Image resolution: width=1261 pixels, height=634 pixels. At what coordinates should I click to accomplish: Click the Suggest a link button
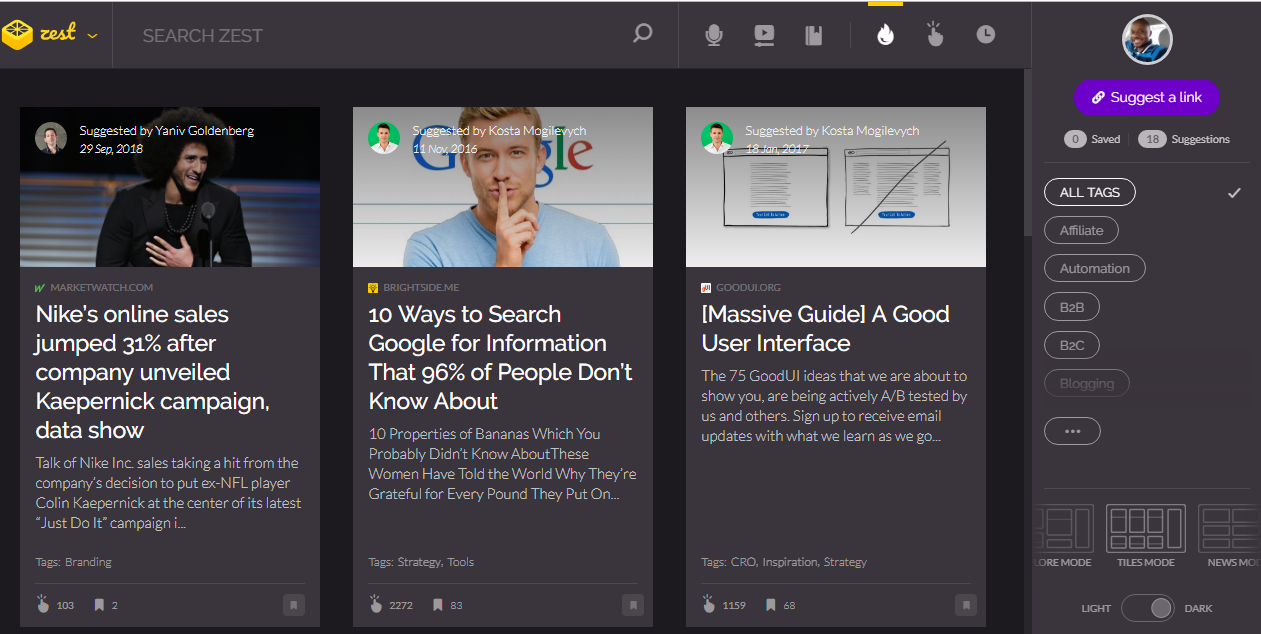pyautogui.click(x=1147, y=97)
